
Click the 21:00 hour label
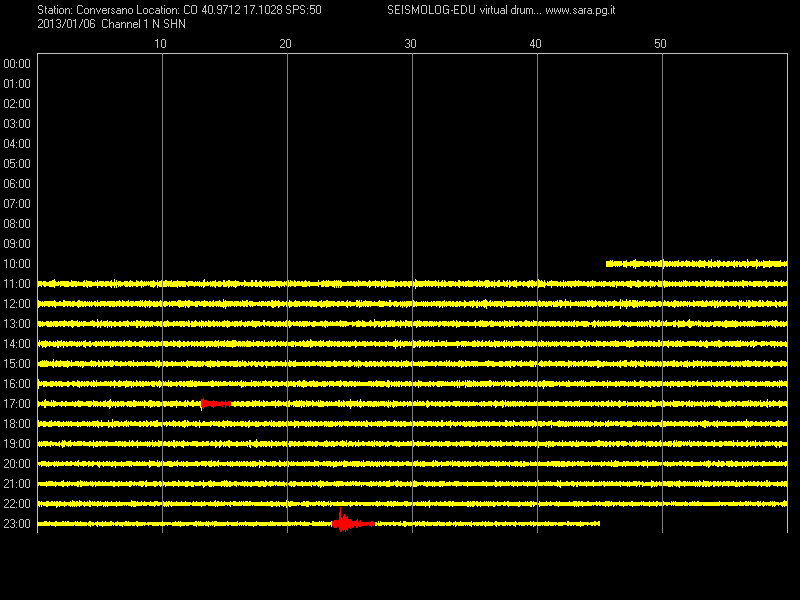coord(17,484)
